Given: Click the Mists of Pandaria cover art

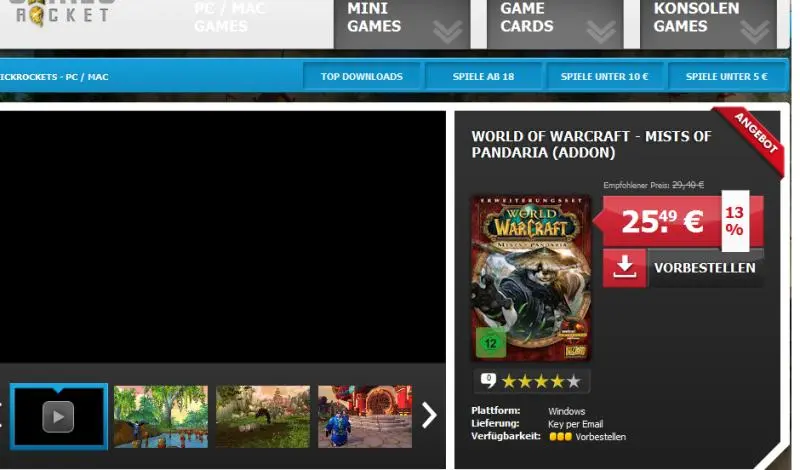Looking at the screenshot, I should coord(530,277).
